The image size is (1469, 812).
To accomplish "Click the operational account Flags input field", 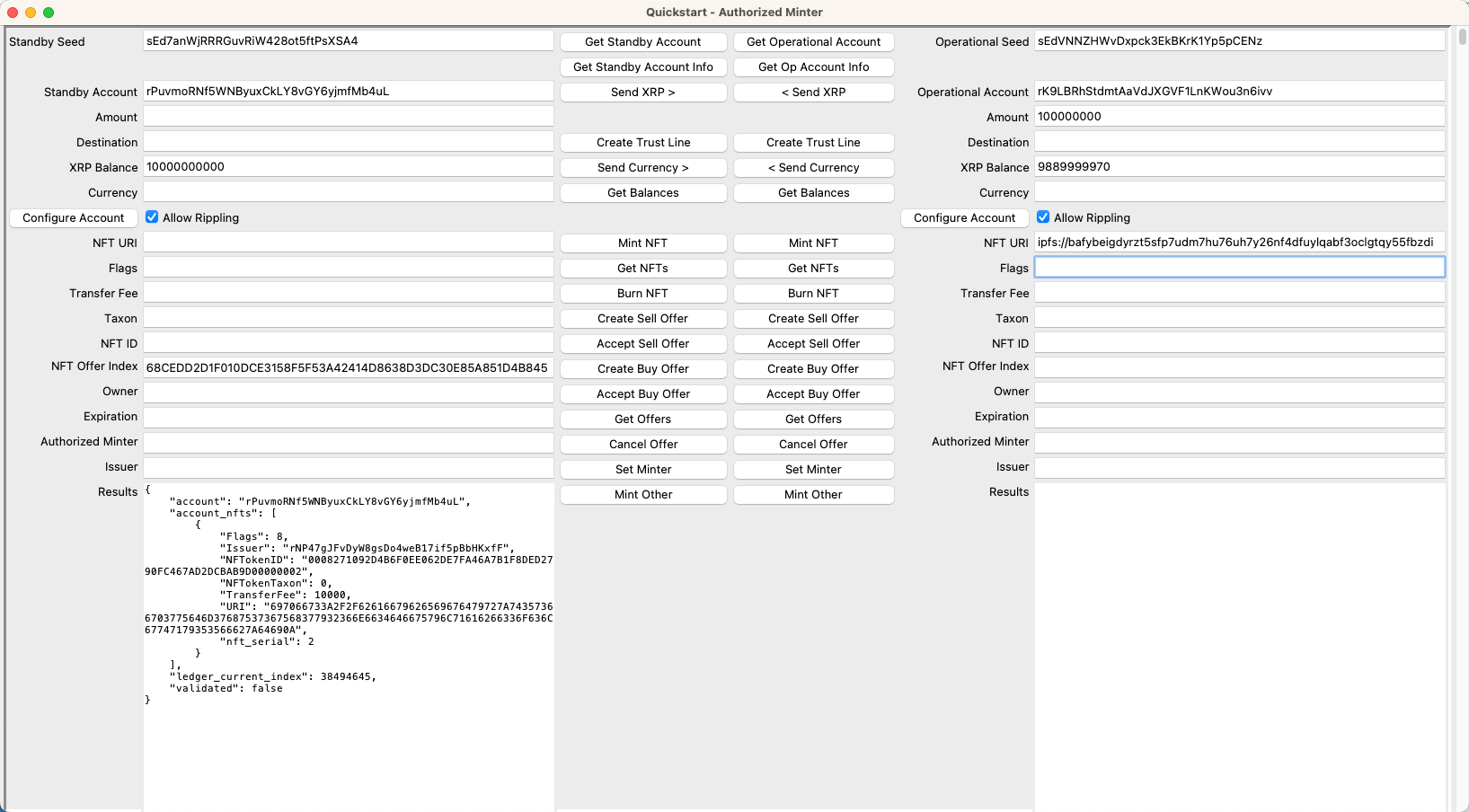I will pos(1240,267).
